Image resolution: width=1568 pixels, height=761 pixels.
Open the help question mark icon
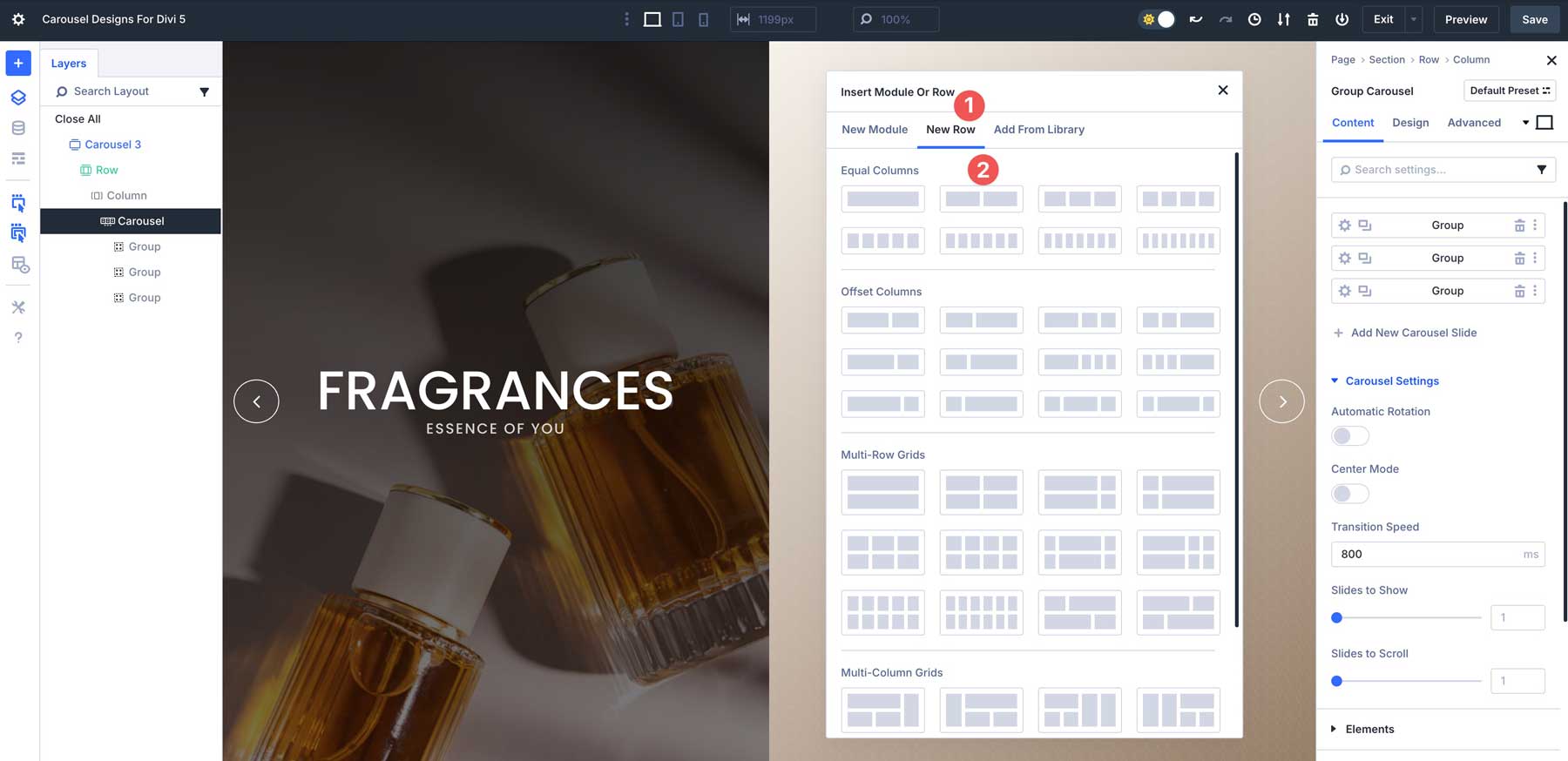(18, 338)
